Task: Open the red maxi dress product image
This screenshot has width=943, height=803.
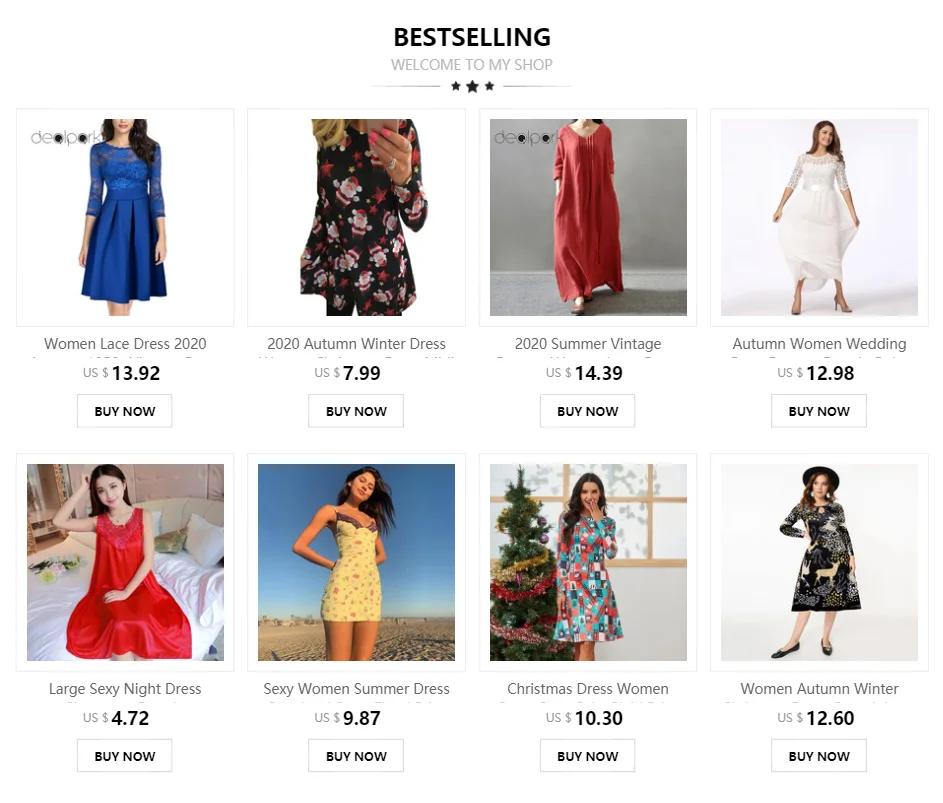Action: (588, 217)
